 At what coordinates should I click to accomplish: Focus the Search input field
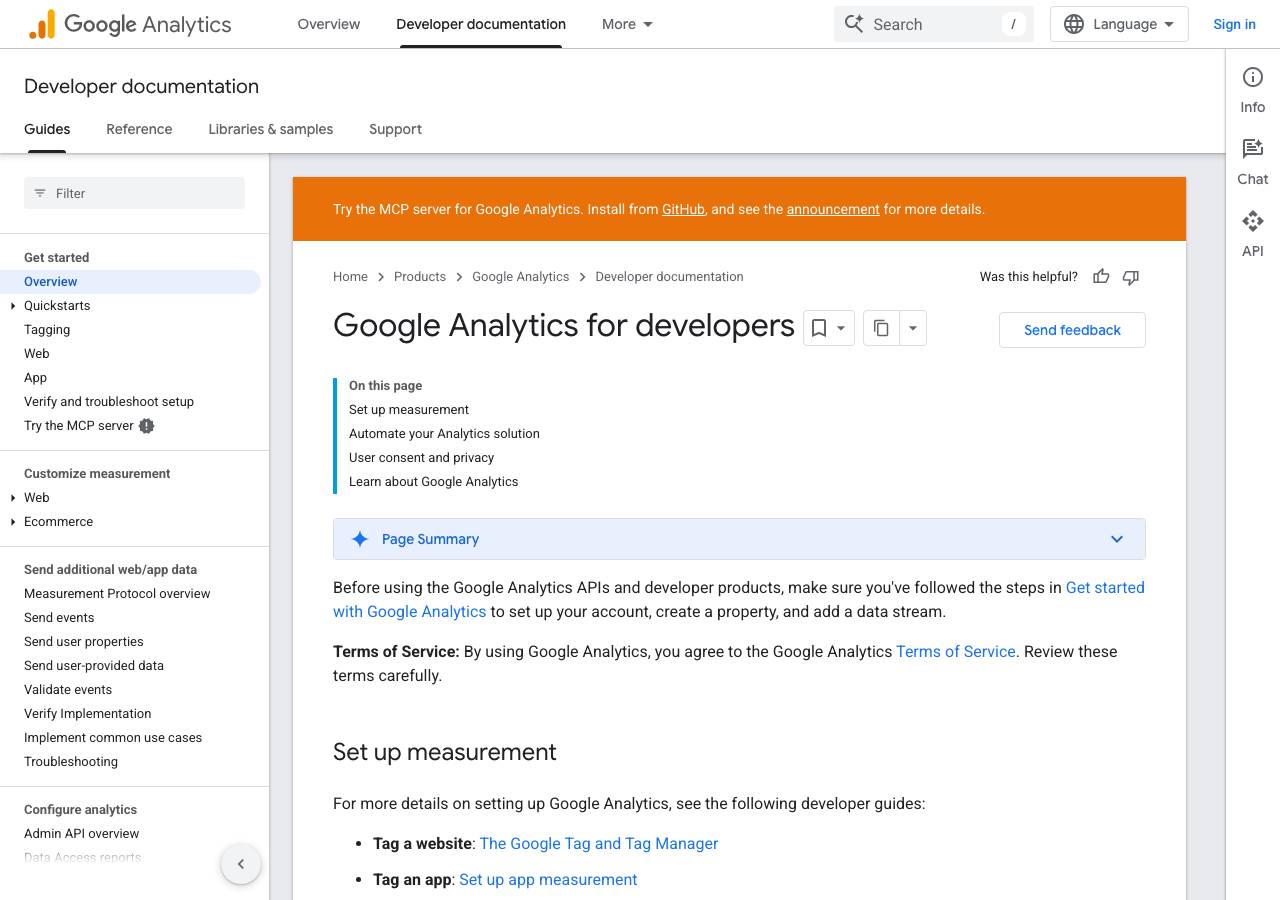click(x=933, y=24)
